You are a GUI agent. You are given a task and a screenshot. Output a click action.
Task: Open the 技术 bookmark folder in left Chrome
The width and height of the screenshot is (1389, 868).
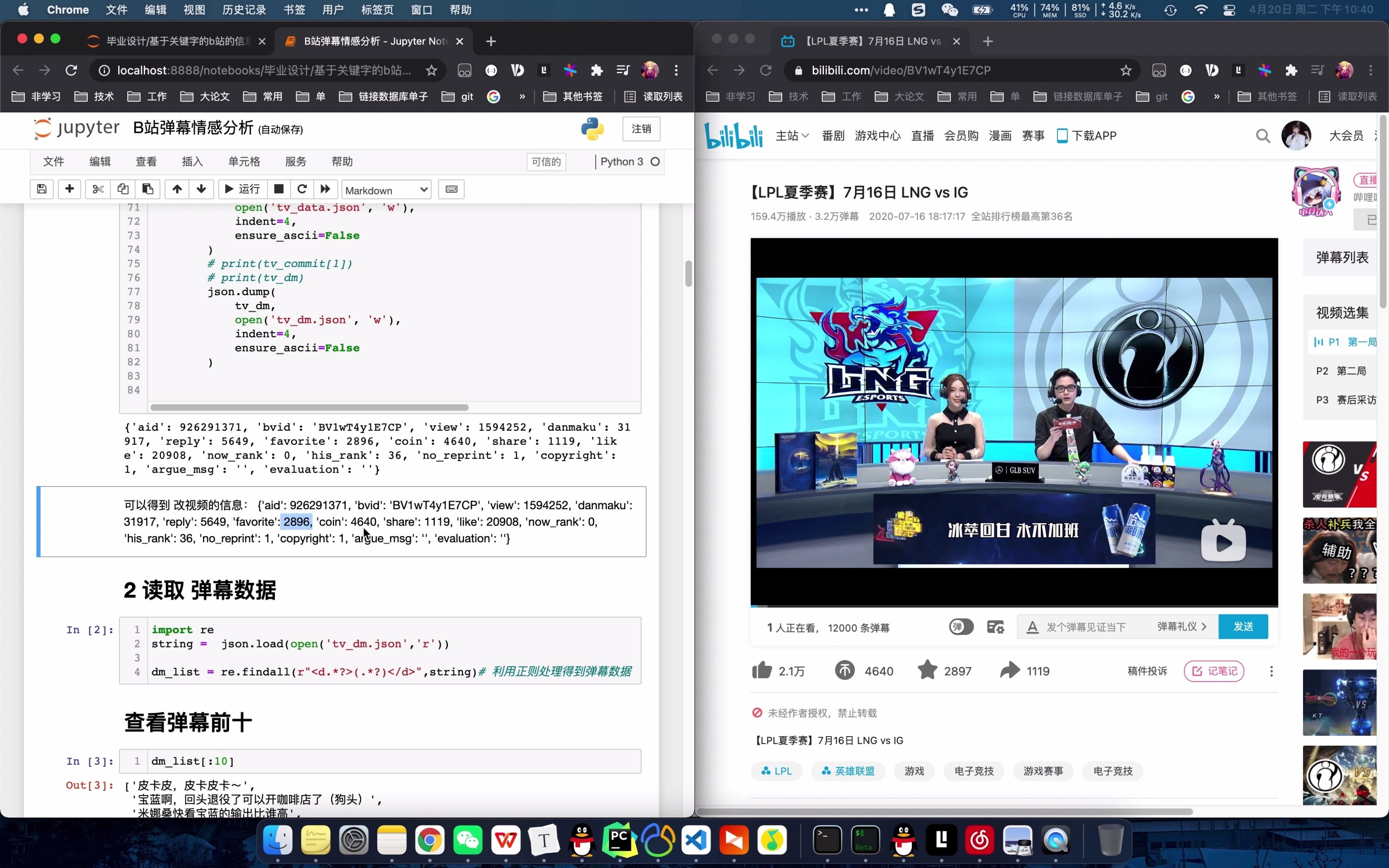pos(95,96)
